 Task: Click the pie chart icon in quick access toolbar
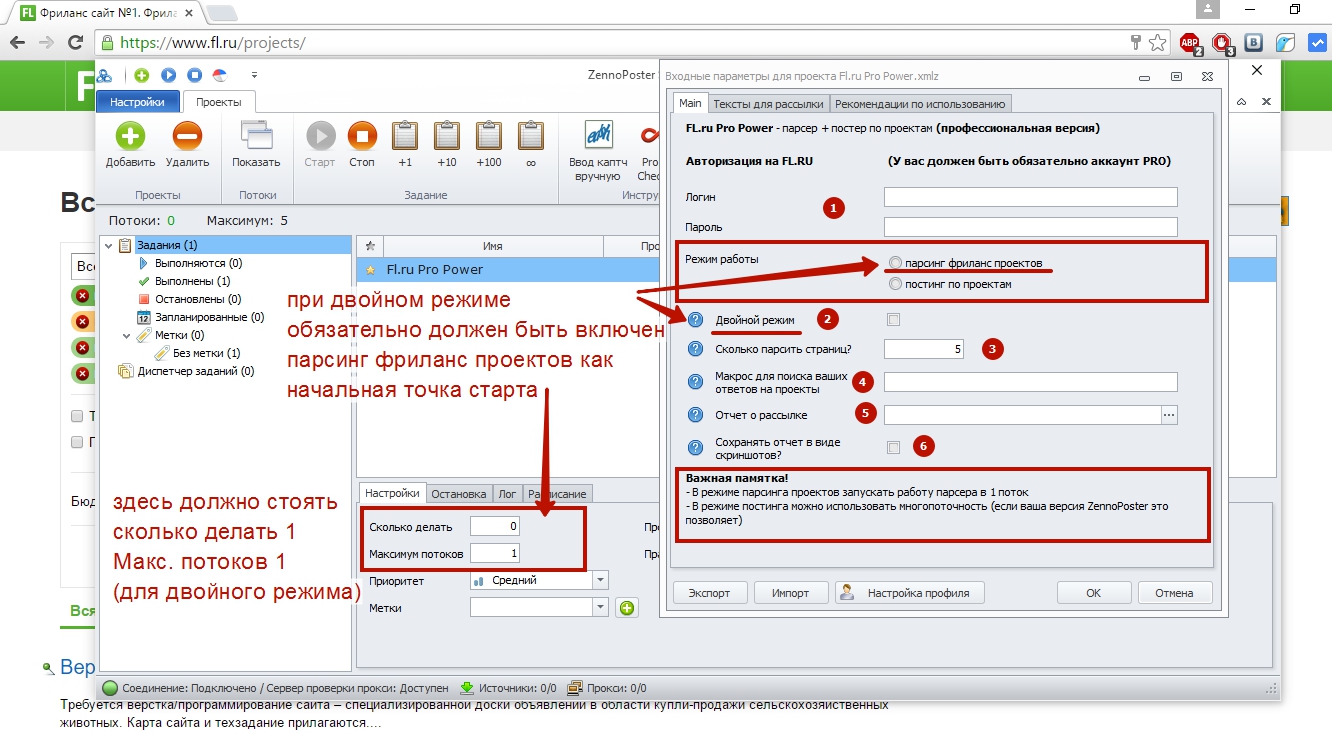(220, 75)
